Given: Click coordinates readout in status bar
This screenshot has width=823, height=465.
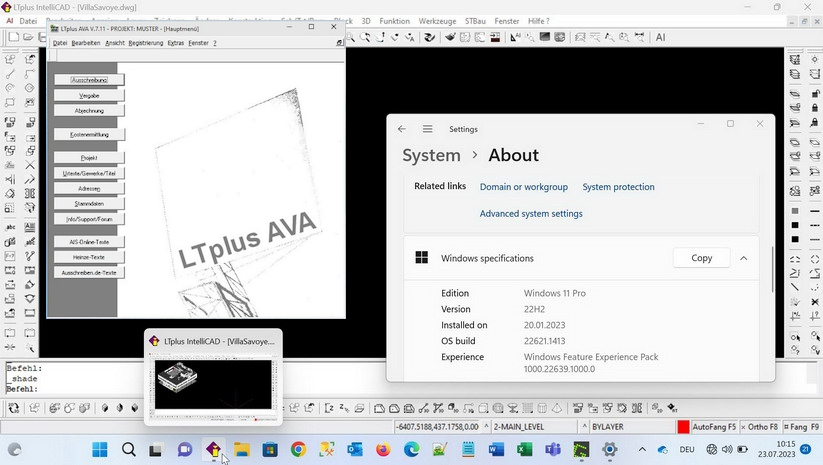Looking at the screenshot, I should click(437, 427).
